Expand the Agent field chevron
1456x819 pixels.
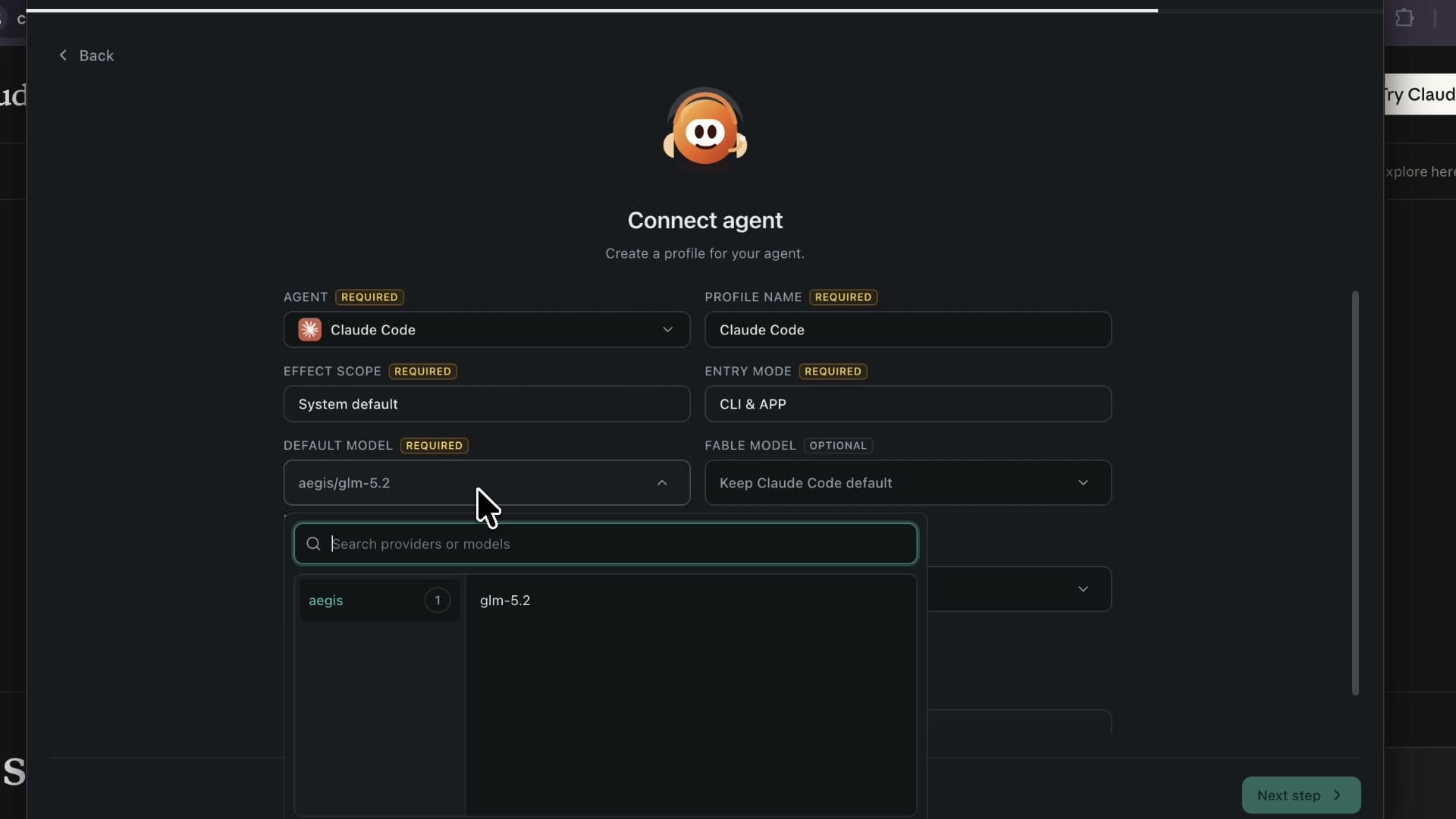coord(667,330)
